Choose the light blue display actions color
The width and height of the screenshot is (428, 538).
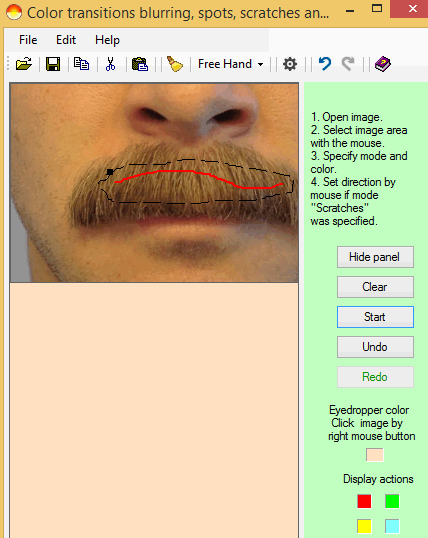pyautogui.click(x=392, y=526)
